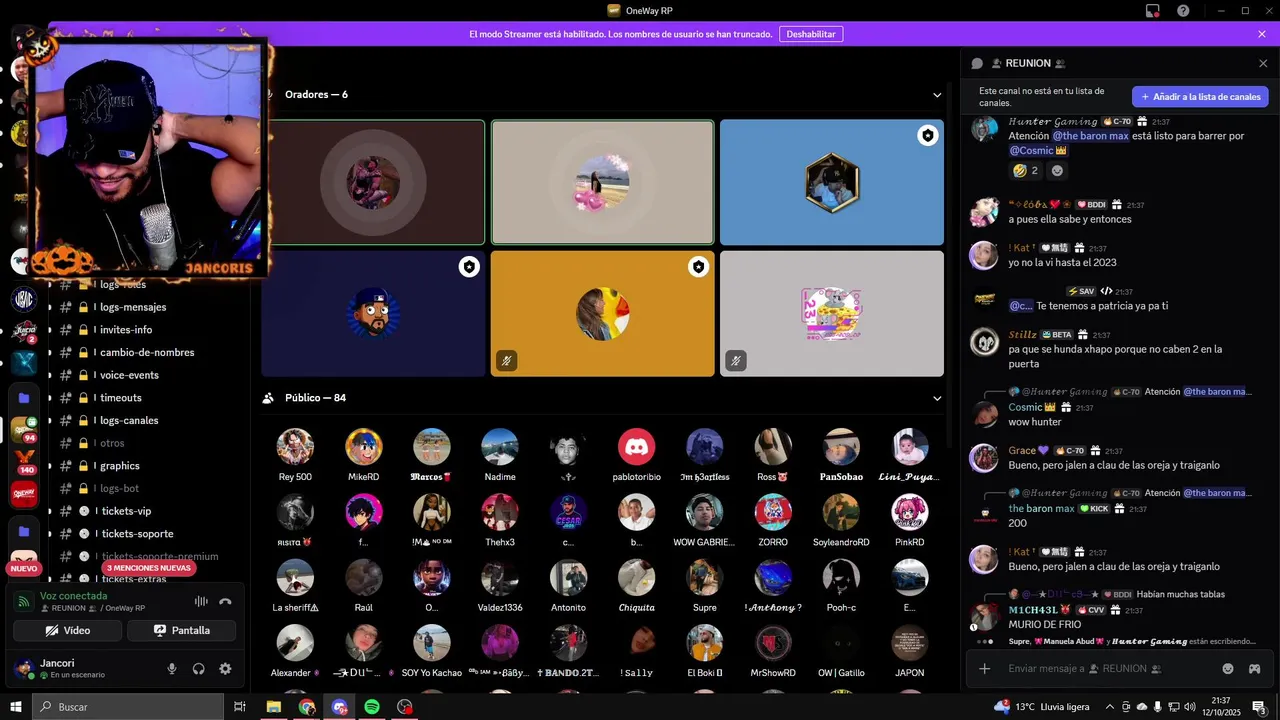1280x720 pixels.
Task: Select speaker tile with blue hexagon avatar
Action: pos(832,183)
